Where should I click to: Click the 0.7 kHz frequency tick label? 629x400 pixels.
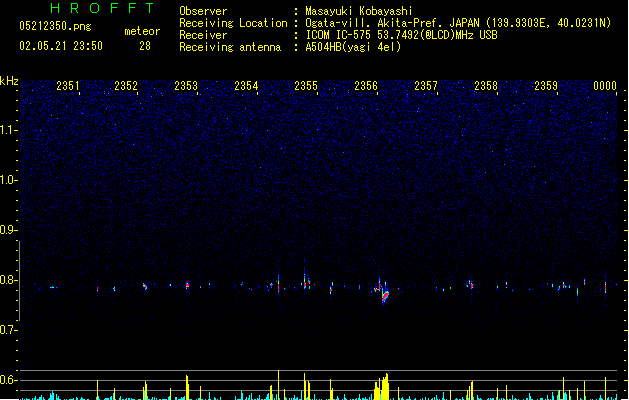9,330
